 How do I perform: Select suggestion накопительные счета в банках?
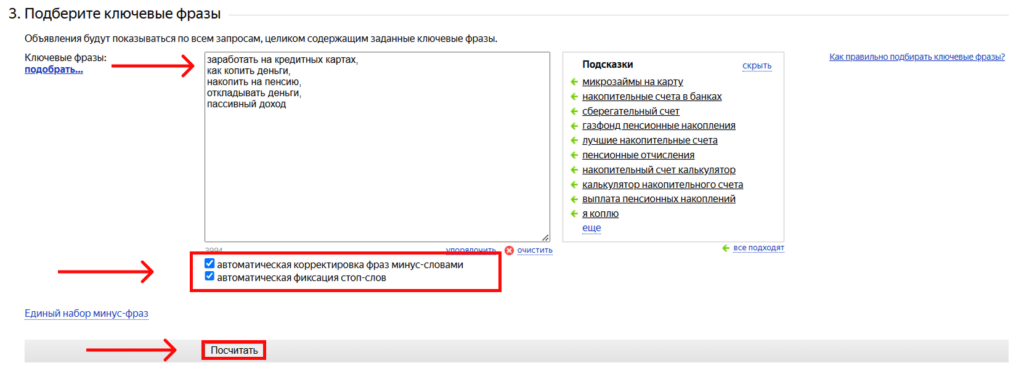coord(652,97)
